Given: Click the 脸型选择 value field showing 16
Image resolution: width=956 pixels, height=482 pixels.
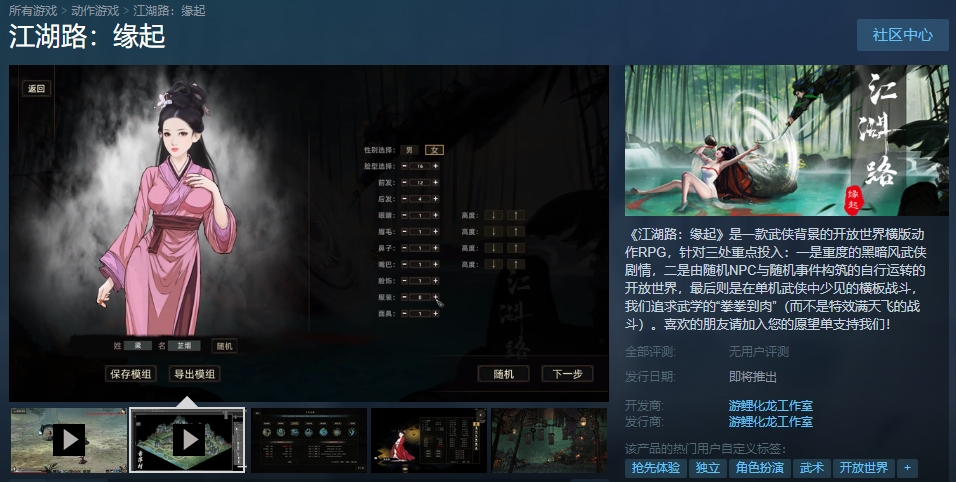Looking at the screenshot, I should coord(420,166).
